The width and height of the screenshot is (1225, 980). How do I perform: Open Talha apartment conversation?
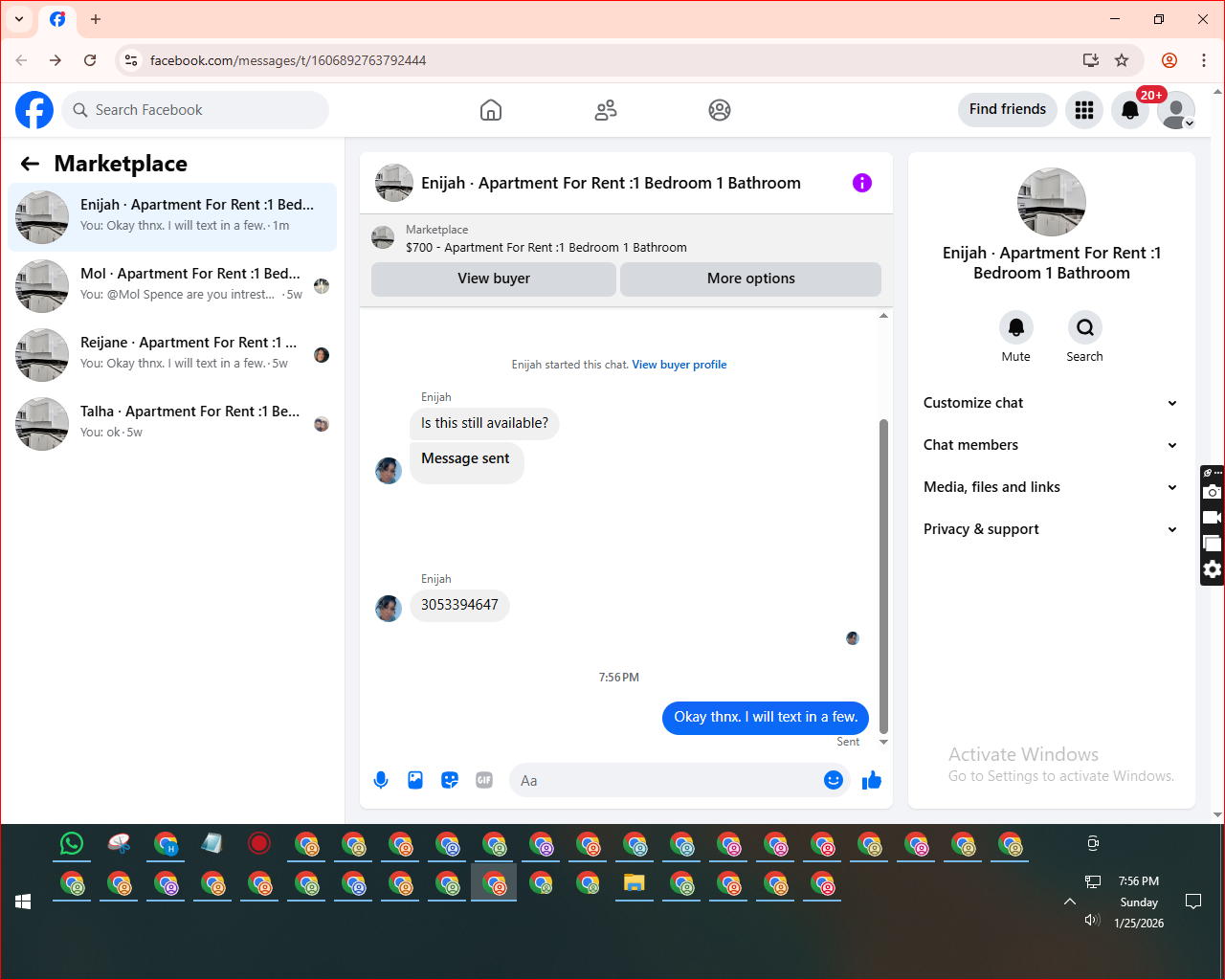point(172,424)
